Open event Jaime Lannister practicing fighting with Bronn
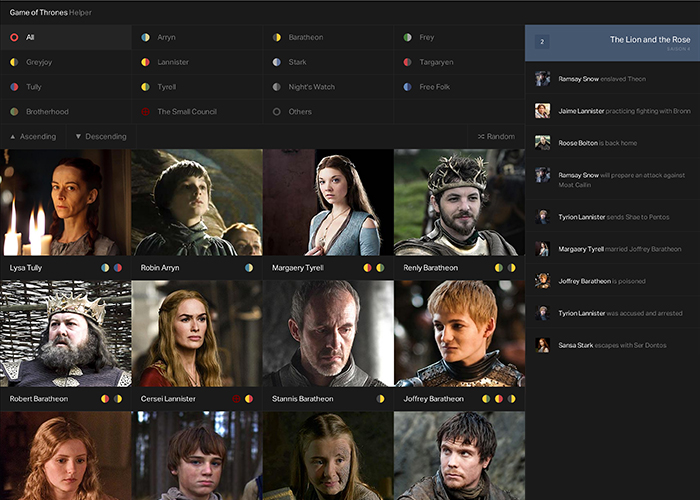Screen dimensions: 700x500 pos(612,111)
